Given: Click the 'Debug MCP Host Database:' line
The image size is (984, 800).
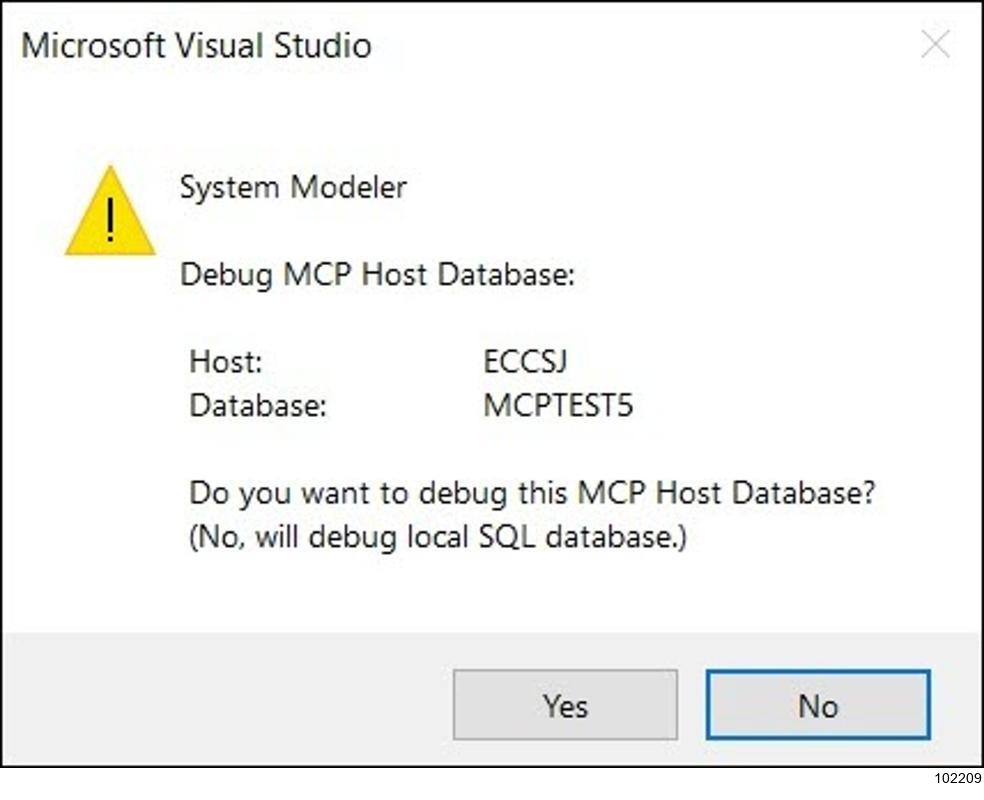Looking at the screenshot, I should [377, 274].
